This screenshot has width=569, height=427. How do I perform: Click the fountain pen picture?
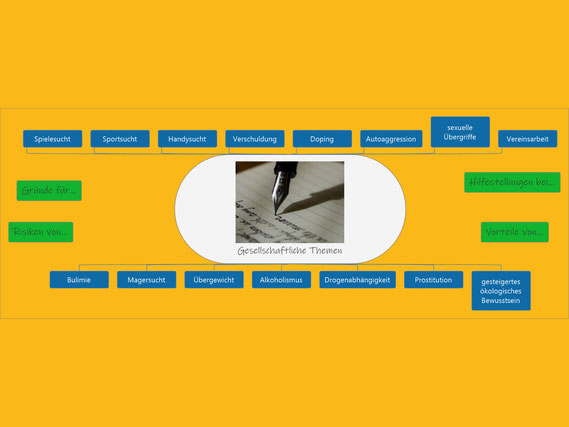pos(290,202)
